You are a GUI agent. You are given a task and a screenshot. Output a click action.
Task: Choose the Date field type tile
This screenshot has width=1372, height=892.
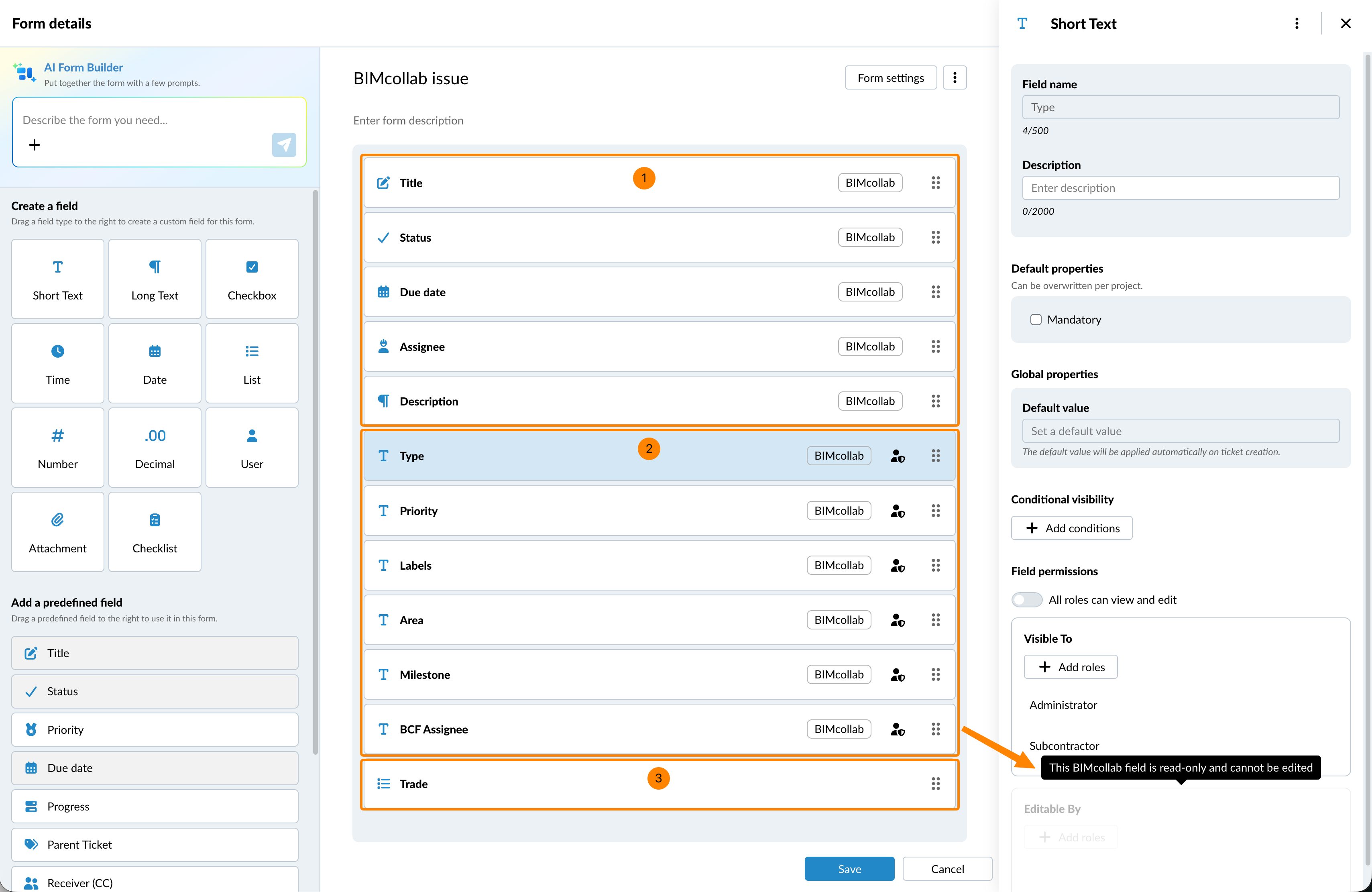pyautogui.click(x=155, y=363)
